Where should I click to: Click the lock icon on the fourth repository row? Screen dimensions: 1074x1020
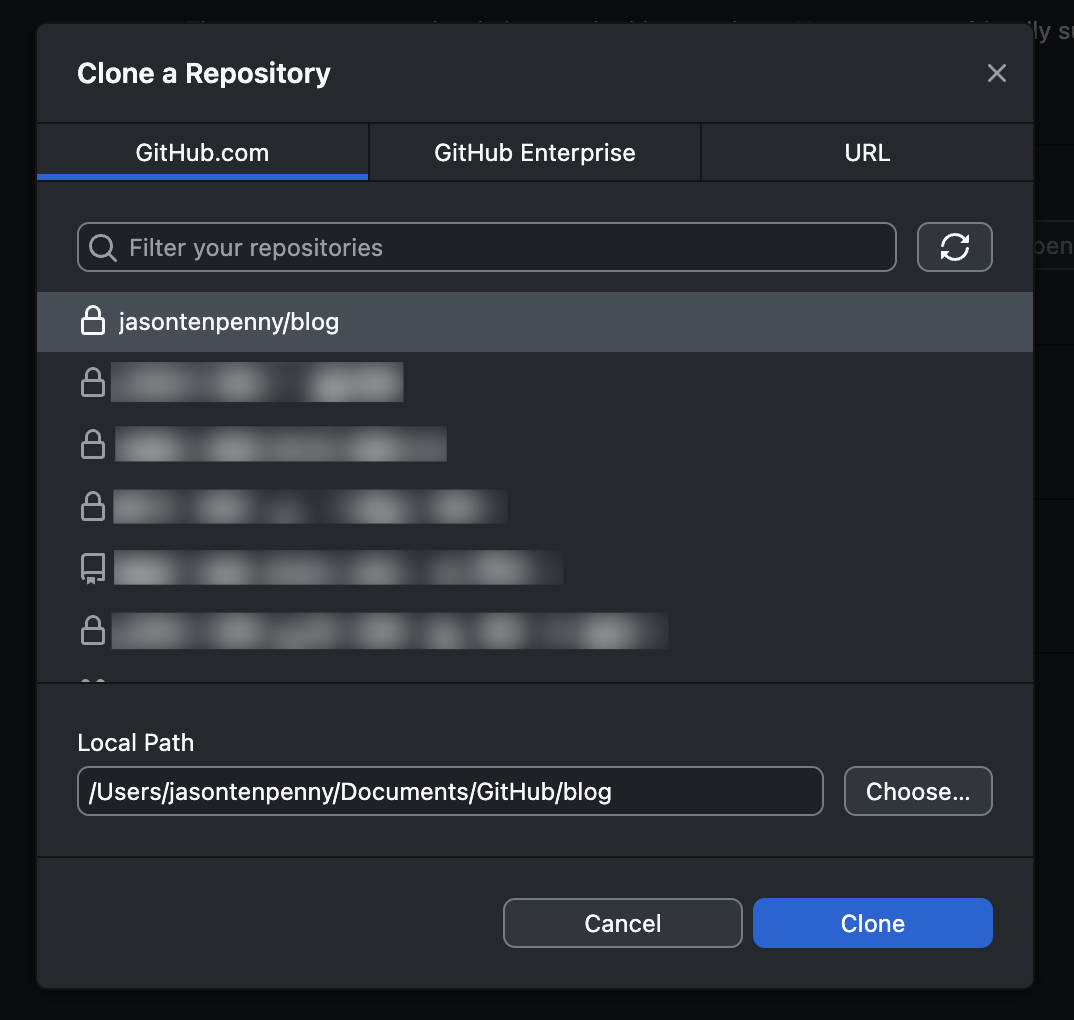click(93, 507)
